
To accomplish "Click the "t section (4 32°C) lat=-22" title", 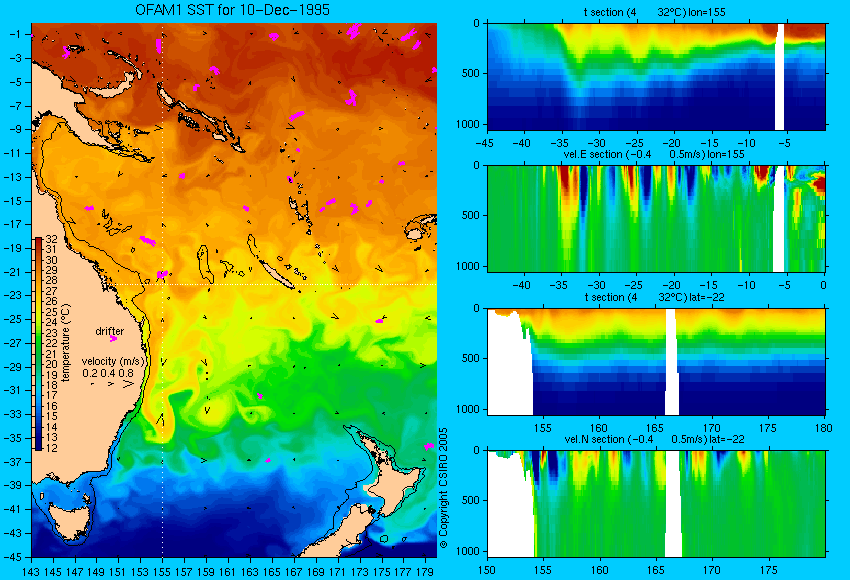I will pos(654,297).
